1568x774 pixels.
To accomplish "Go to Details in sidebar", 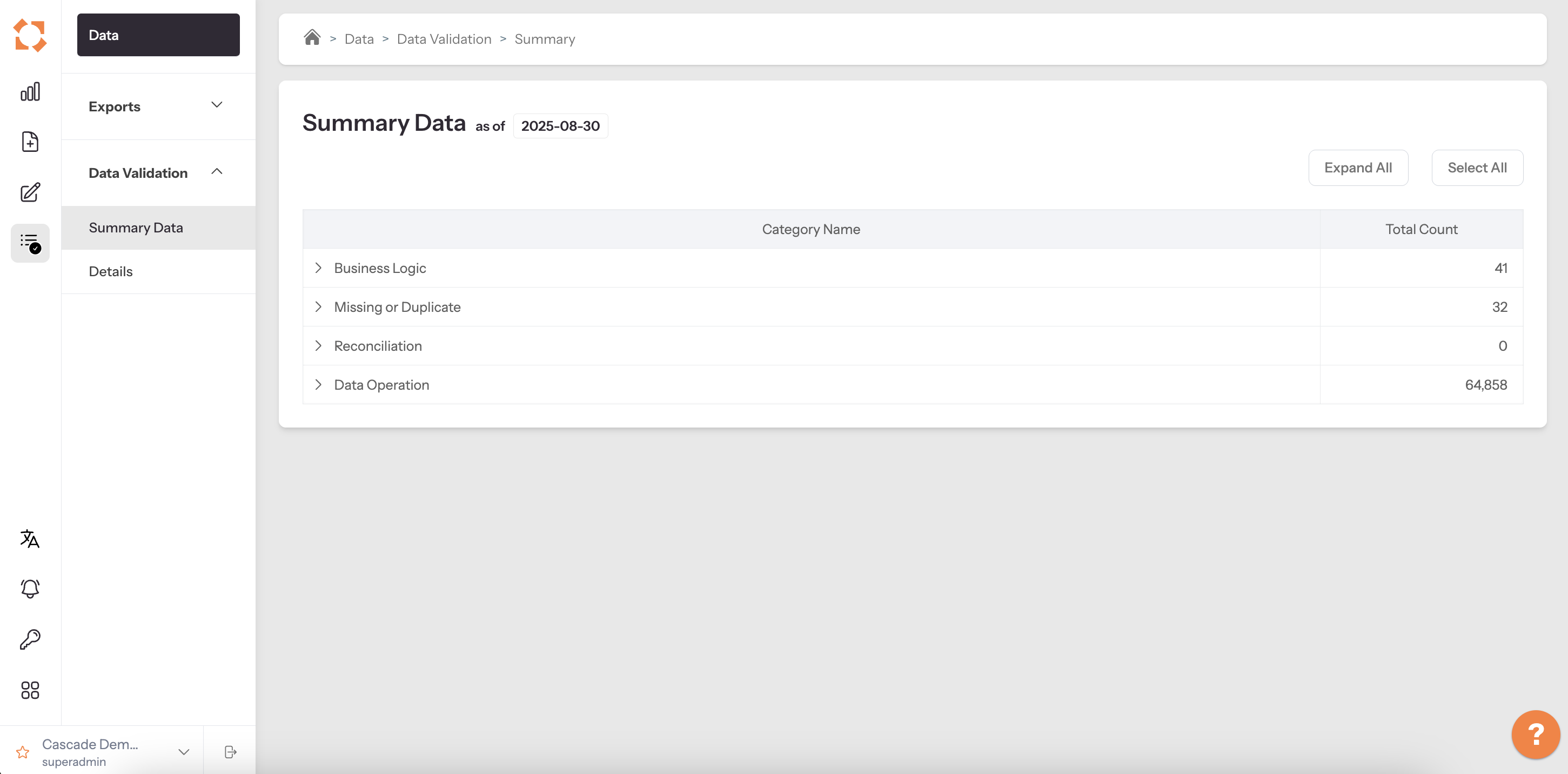I will pos(111,271).
